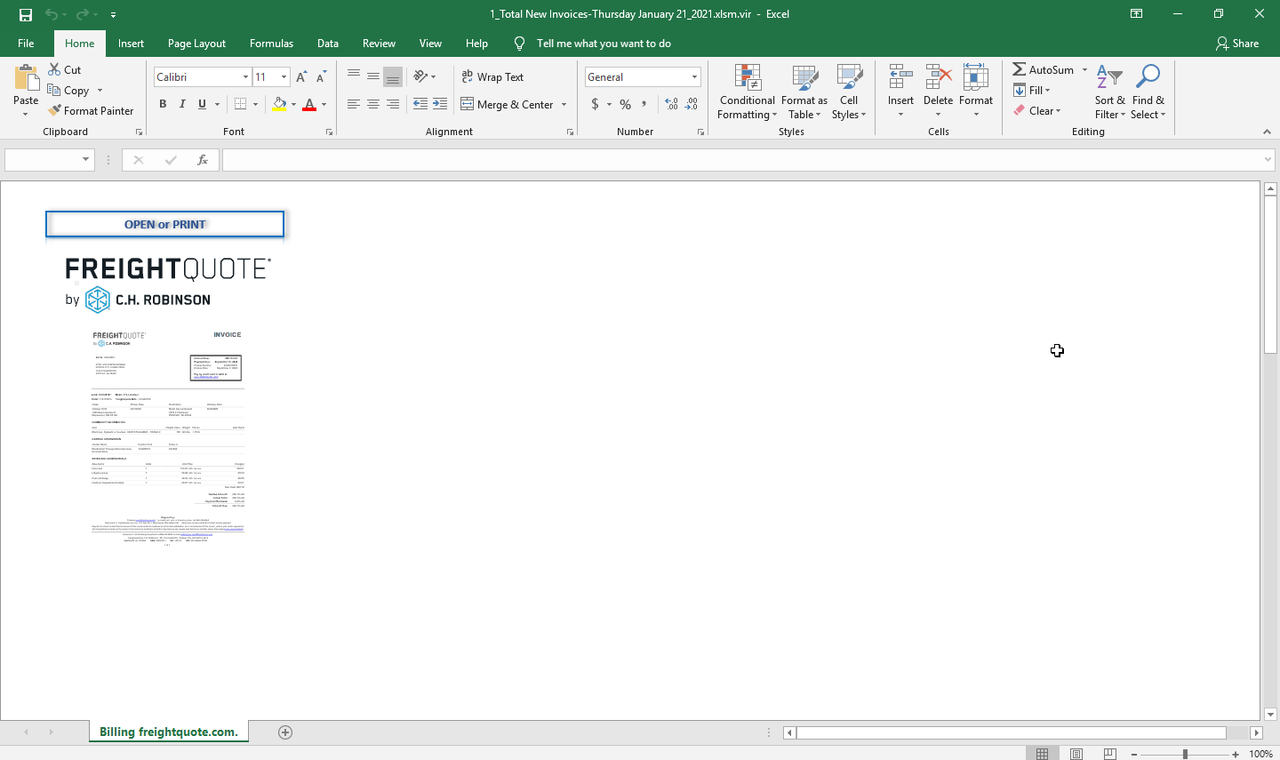1280x760 pixels.
Task: Click the Paste clipboard icon
Action: pyautogui.click(x=26, y=78)
